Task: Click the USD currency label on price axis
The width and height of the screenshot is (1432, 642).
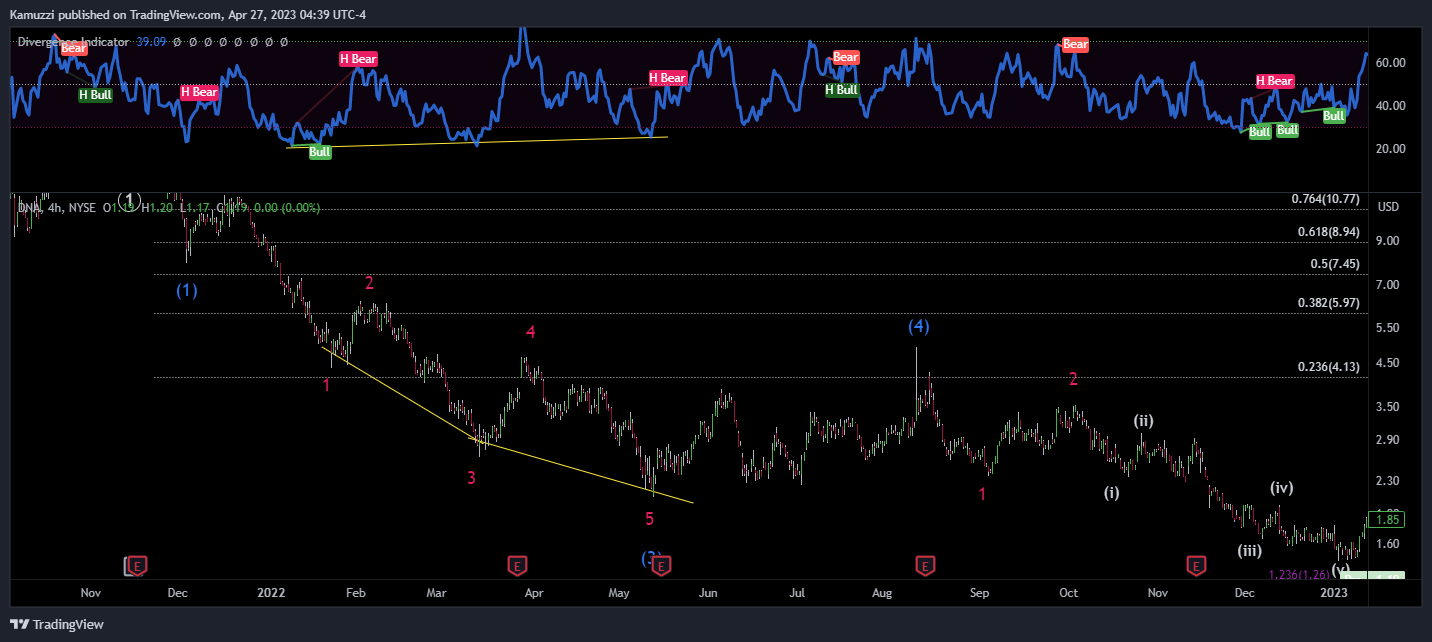Action: [x=1388, y=207]
